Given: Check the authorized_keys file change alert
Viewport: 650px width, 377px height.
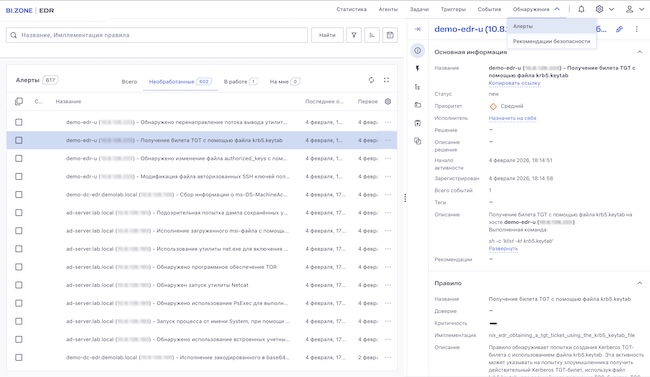Looking at the screenshot, I should (19, 158).
